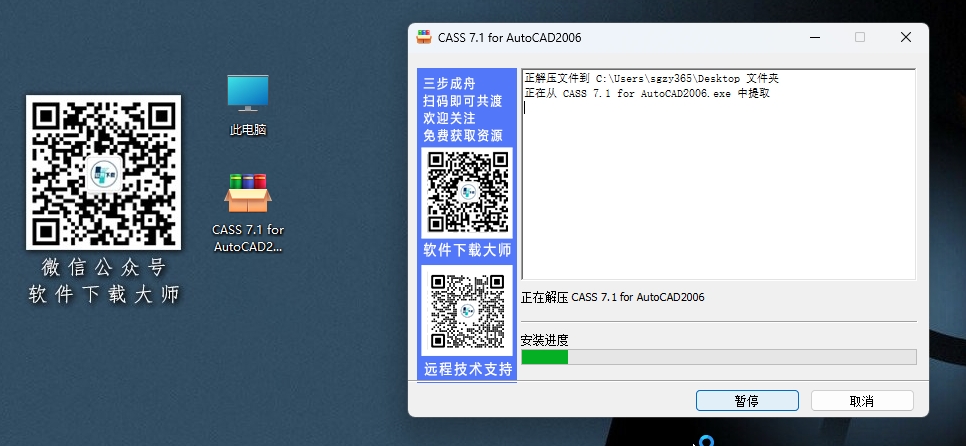Click the 软件下载大师 caption below desktop QR code
966x446 pixels.
104,294
